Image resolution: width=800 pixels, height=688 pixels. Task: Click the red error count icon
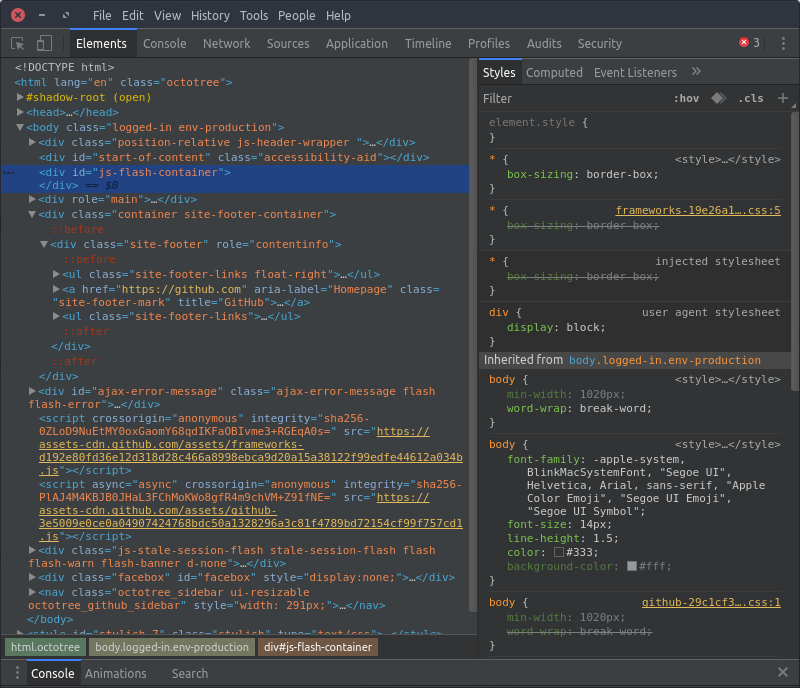click(744, 42)
